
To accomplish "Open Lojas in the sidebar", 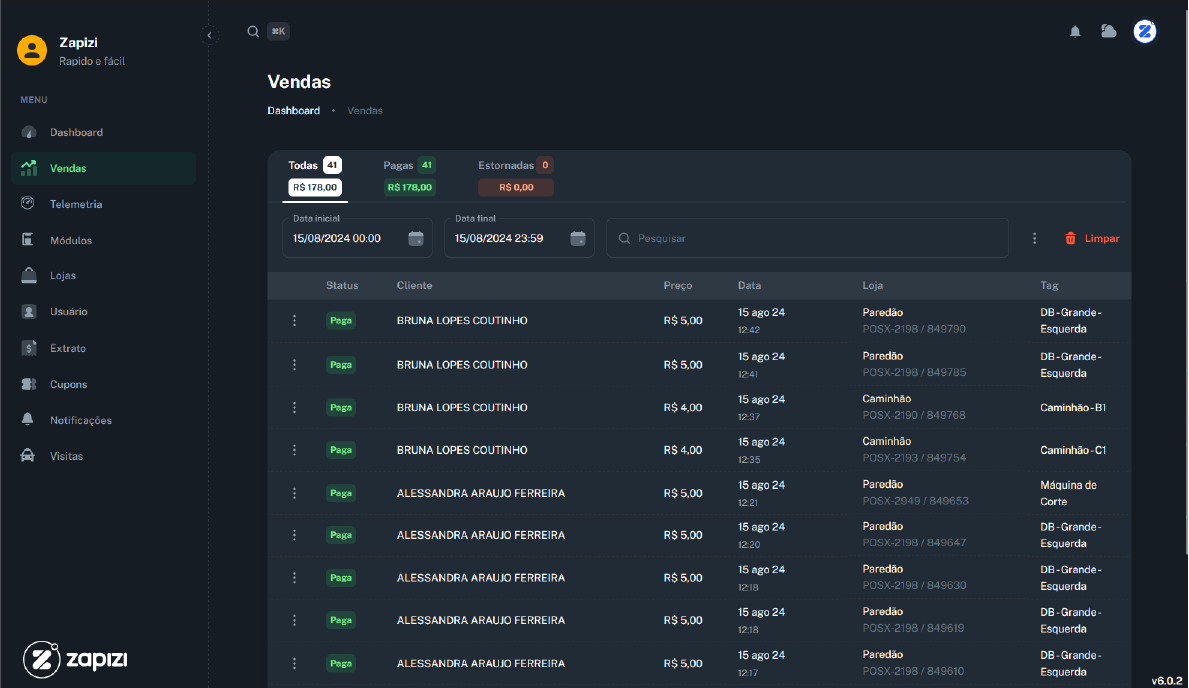I will 103,275.
